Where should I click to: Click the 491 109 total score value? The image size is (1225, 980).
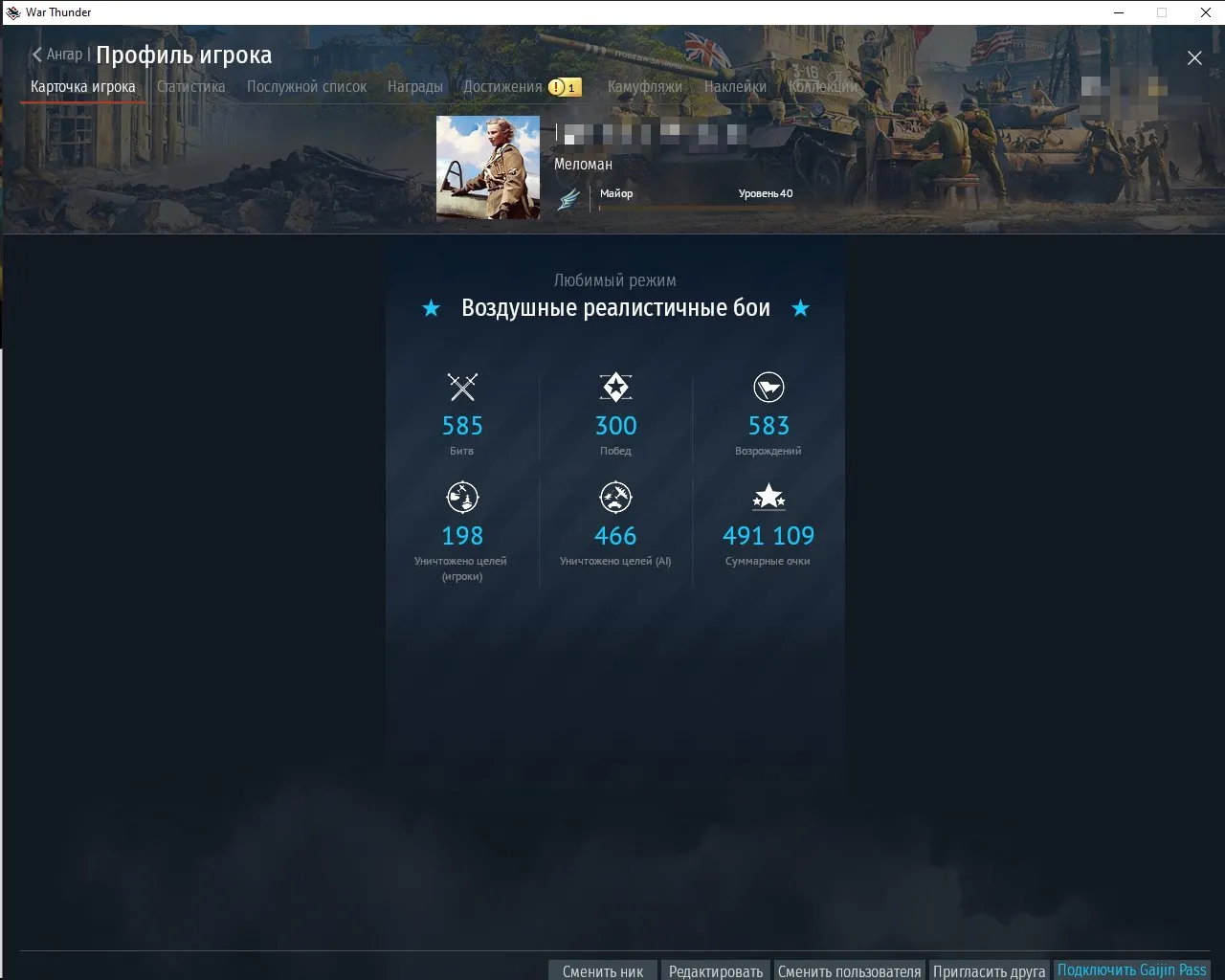tap(768, 536)
